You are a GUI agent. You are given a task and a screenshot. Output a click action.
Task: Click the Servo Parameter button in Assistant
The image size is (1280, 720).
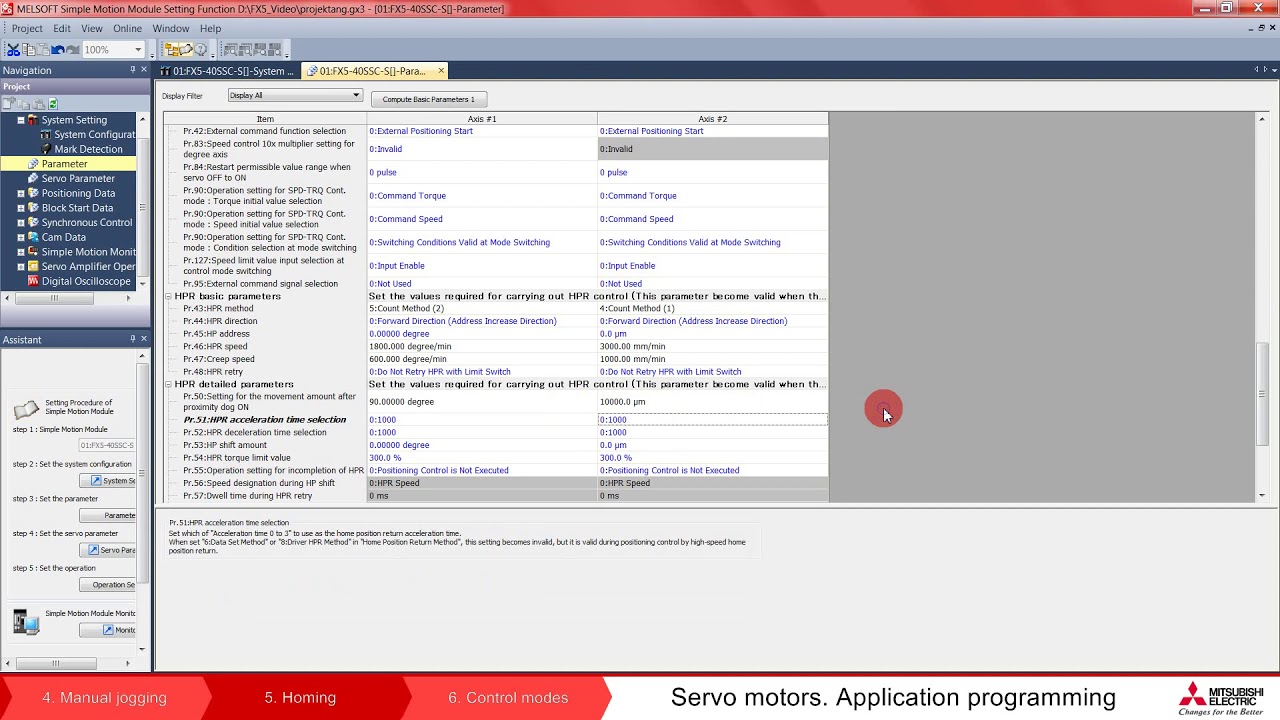pos(107,550)
